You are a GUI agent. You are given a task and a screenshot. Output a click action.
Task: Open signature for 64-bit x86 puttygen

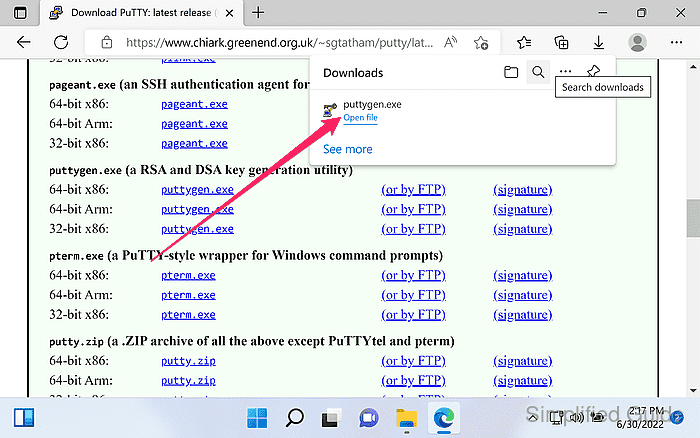[x=523, y=190]
